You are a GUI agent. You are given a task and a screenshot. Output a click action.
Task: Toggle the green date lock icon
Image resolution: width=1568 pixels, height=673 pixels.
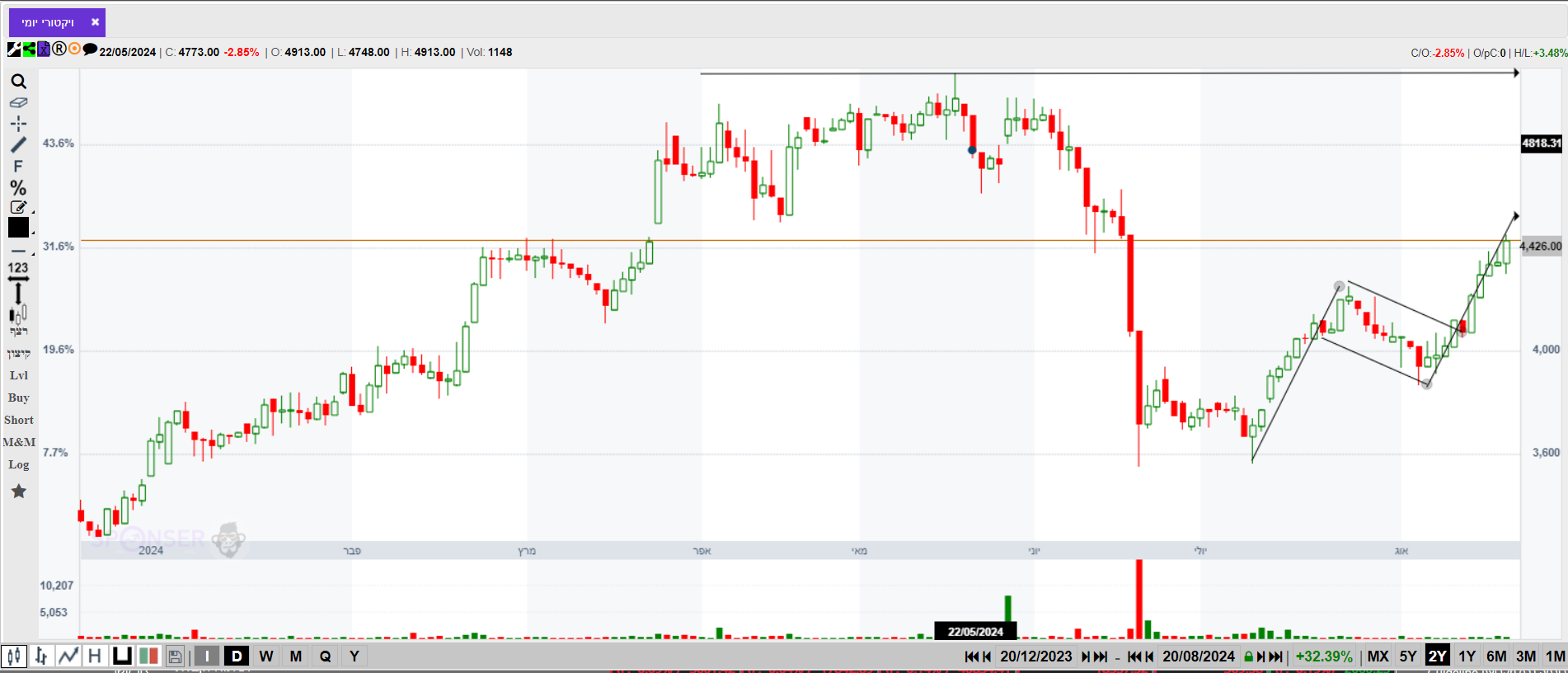click(x=1249, y=657)
